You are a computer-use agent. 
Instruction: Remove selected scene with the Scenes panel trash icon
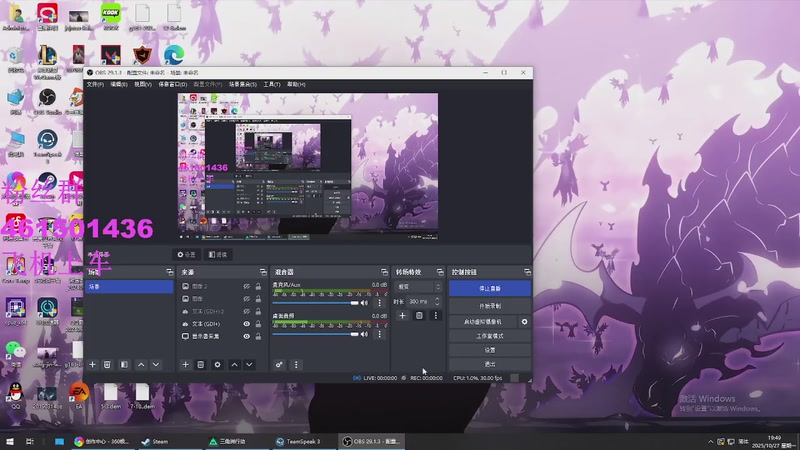pyautogui.click(x=107, y=364)
